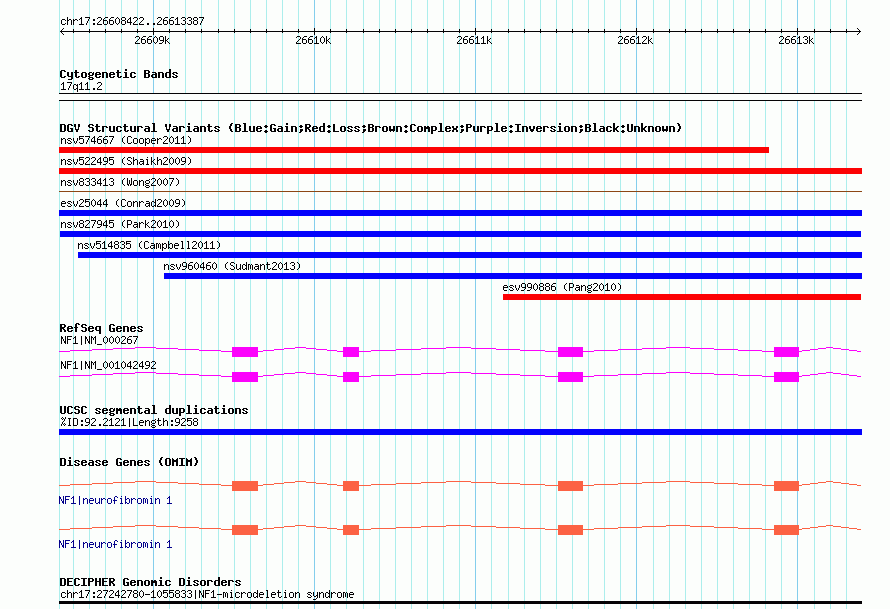Image resolution: width=890 pixels, height=609 pixels.
Task: Click second orange exon of lower OMIM gene
Action: click(351, 530)
